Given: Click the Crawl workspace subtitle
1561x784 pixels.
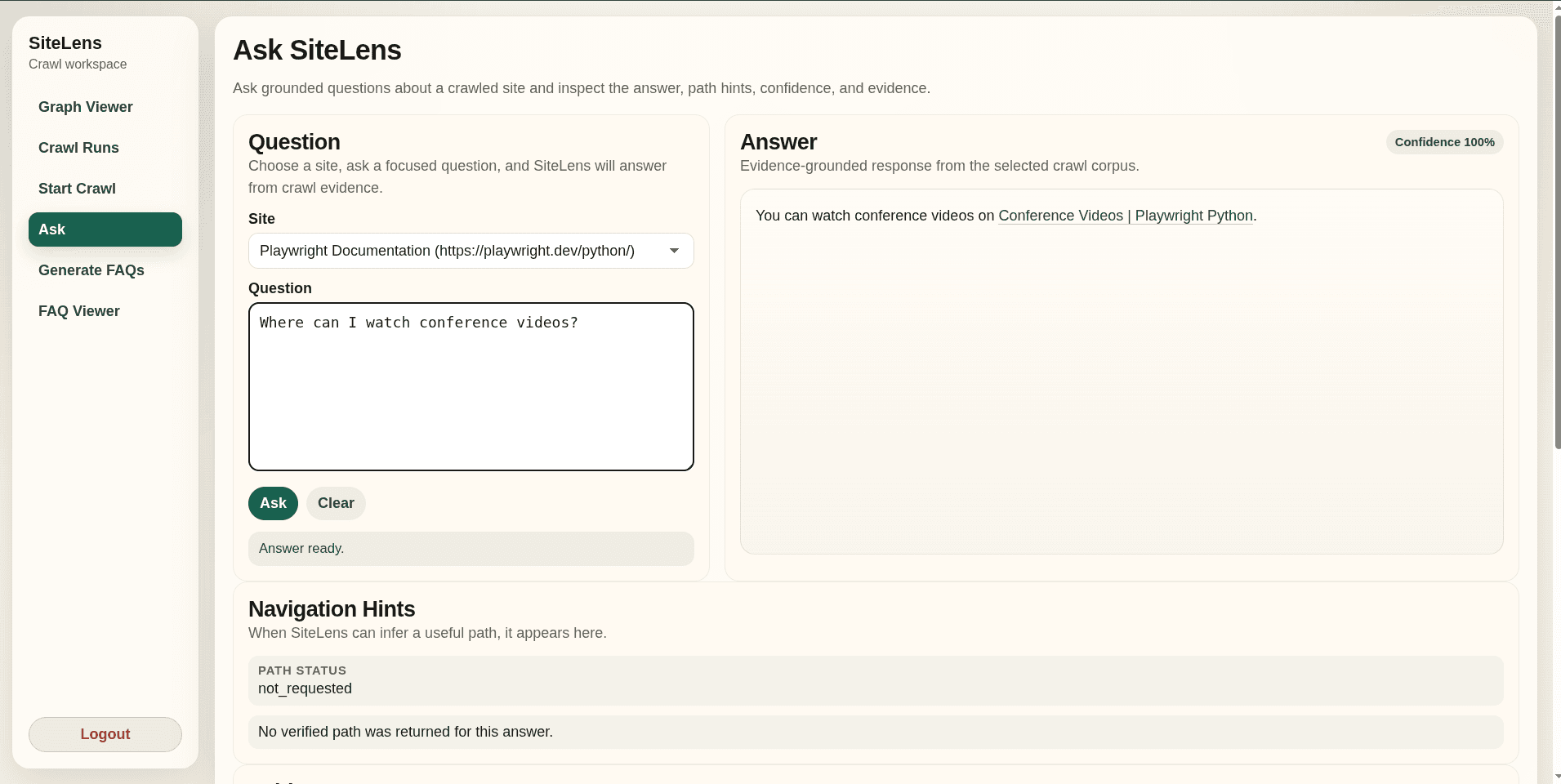Looking at the screenshot, I should pyautogui.click(x=78, y=65).
